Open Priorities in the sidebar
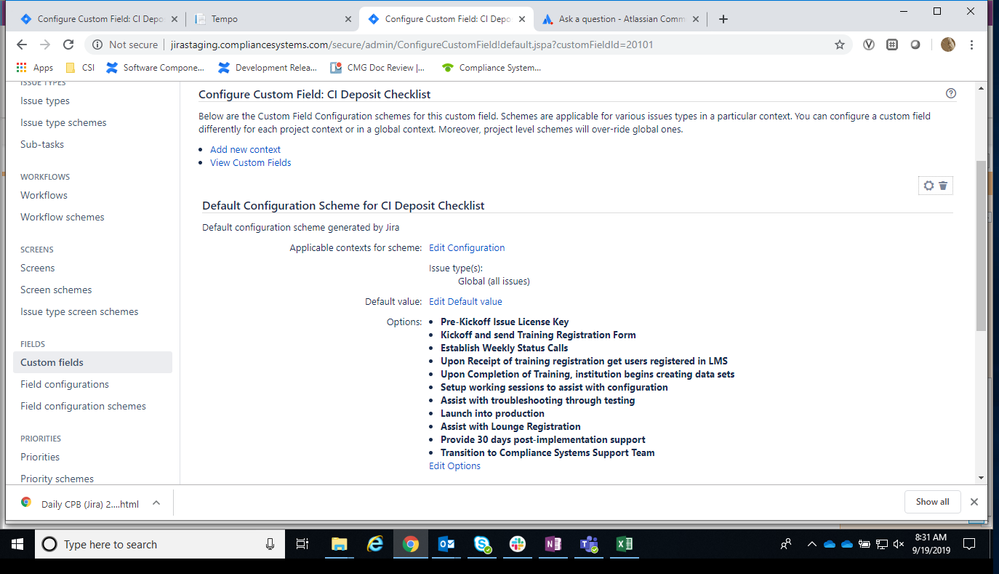 pos(40,457)
